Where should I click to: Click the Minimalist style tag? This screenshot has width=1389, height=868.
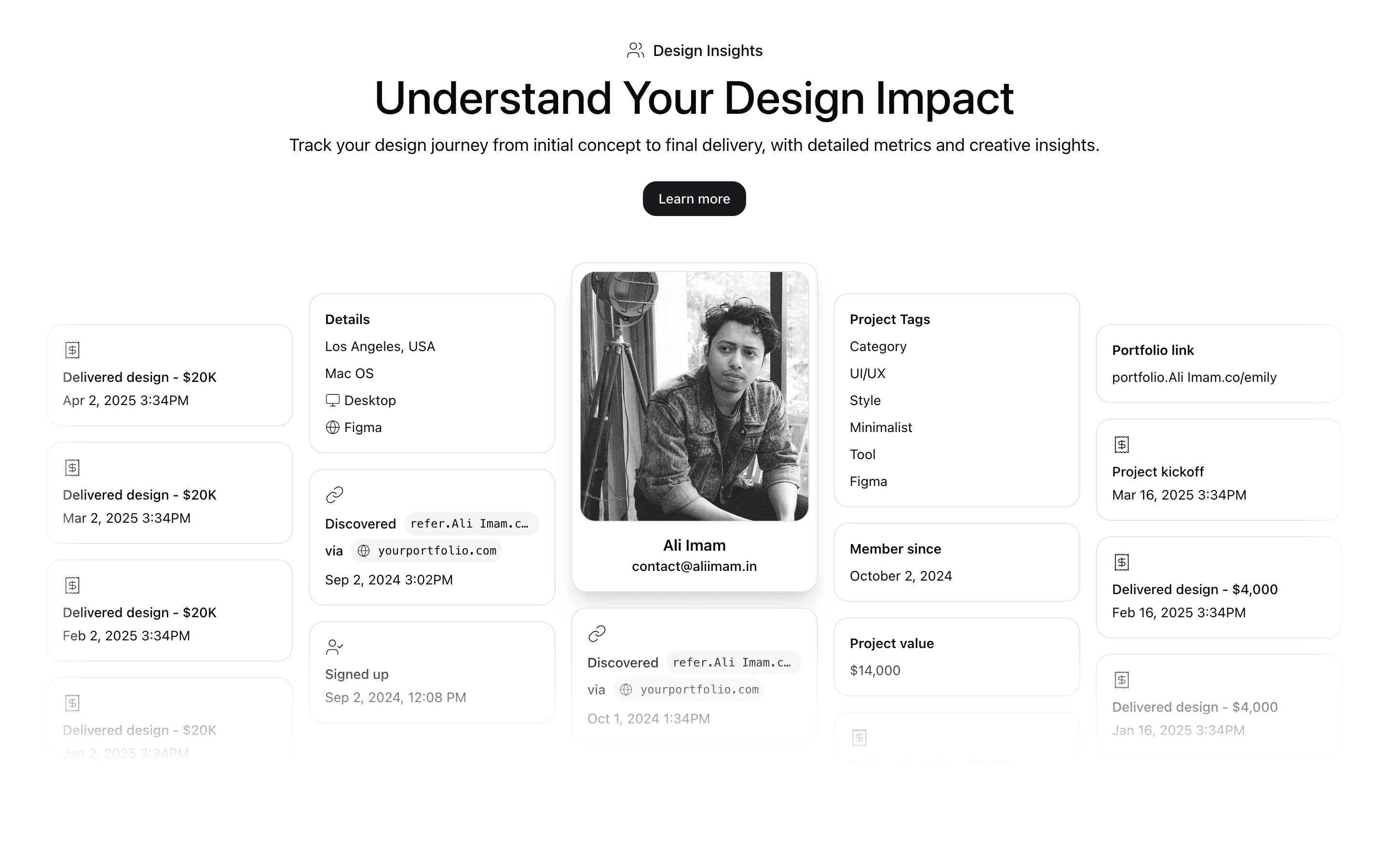point(881,427)
